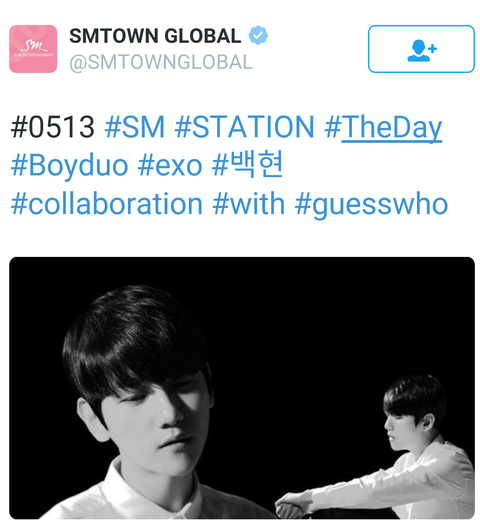Tap the plus sign in the follow icon

(x=433, y=49)
